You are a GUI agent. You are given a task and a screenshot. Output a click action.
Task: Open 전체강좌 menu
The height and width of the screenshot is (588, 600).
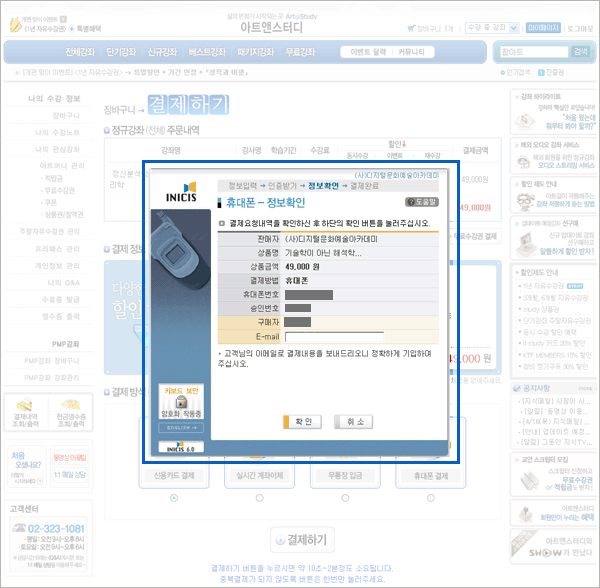coord(80,52)
